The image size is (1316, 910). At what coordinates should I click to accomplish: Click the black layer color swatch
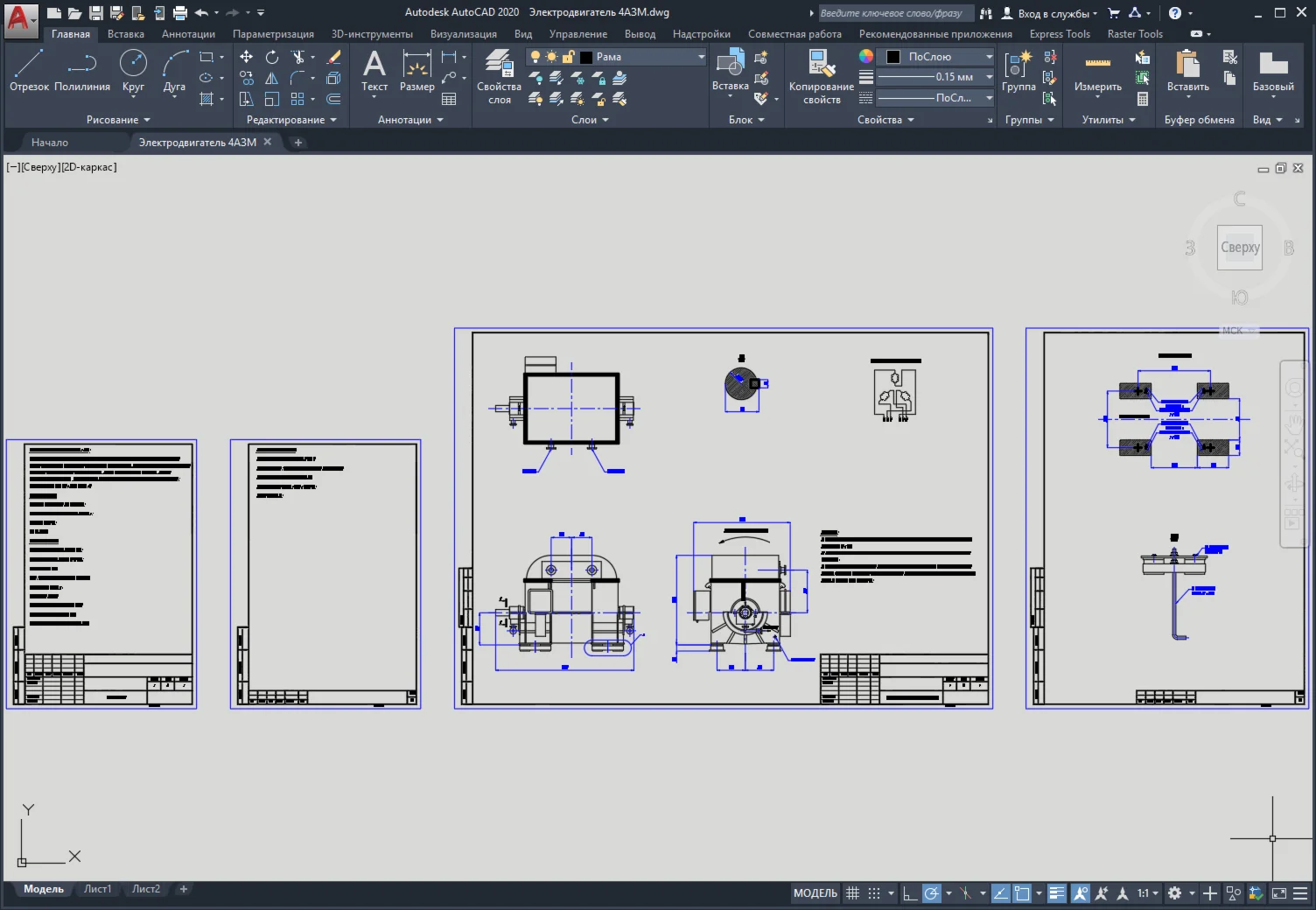point(586,57)
